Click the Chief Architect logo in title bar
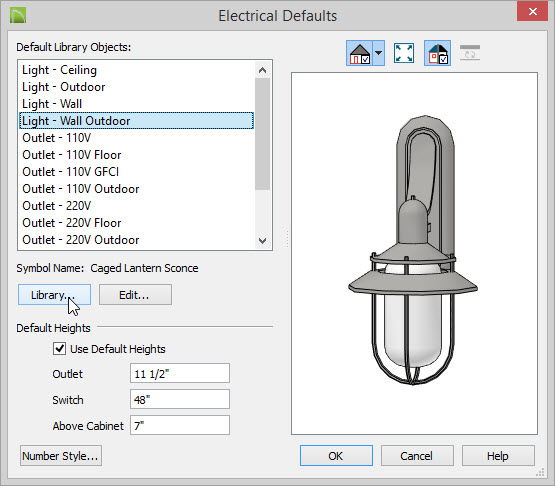555x486 pixels. [x=18, y=16]
